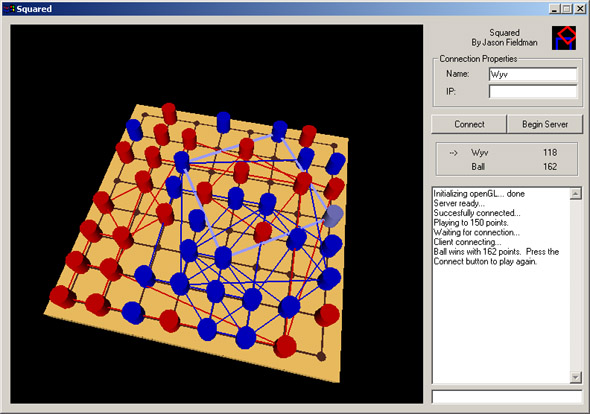Image resolution: width=590 pixels, height=414 pixels.
Task: Click the 'Initializing openGL... done' log line
Action: click(479, 193)
